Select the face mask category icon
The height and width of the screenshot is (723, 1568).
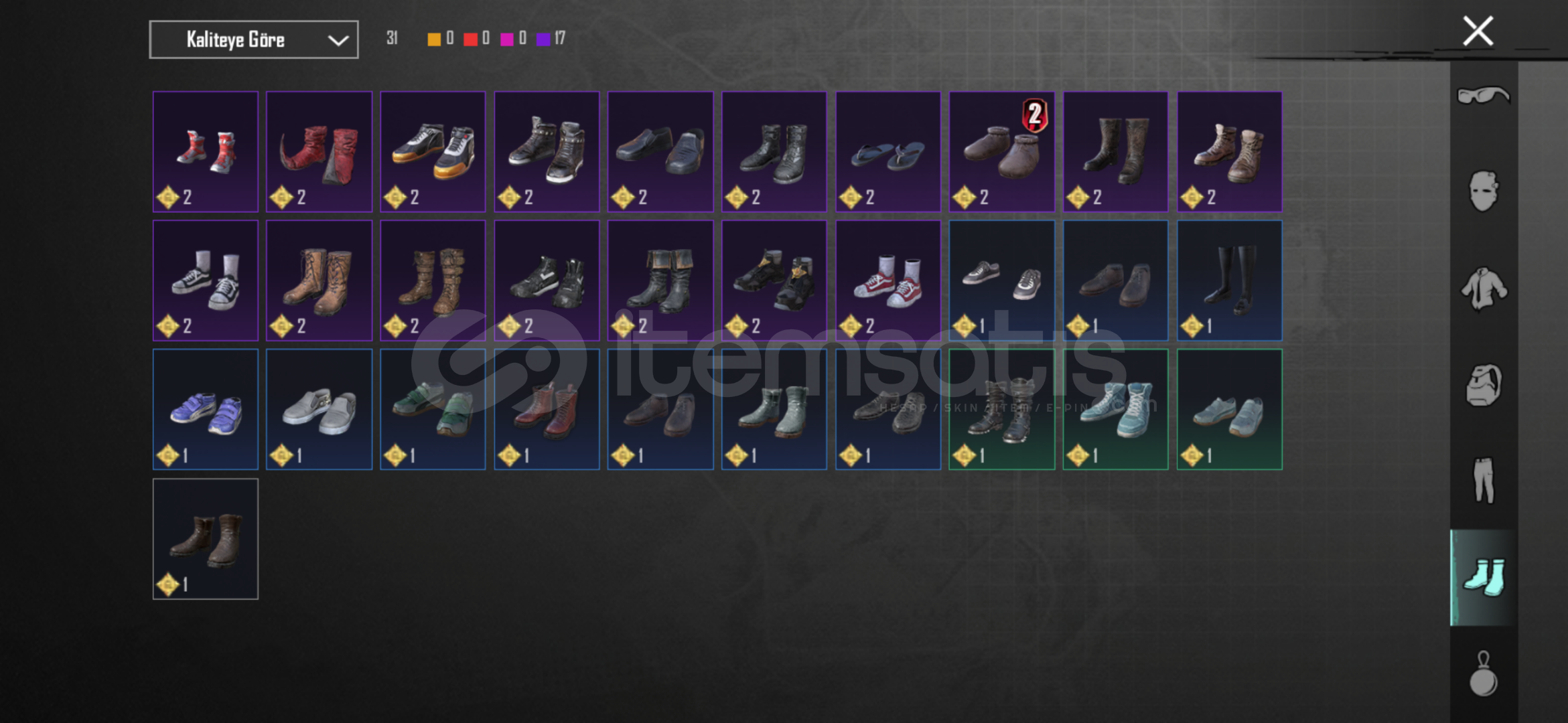click(x=1484, y=191)
